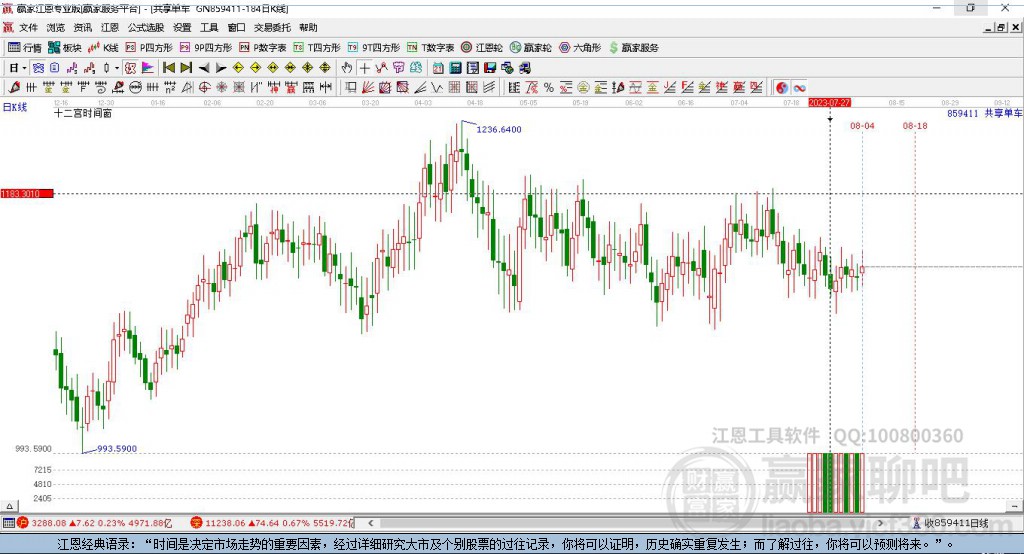This screenshot has height=554, width=1024.
Task: Select the hand pan tool
Action: 347,68
